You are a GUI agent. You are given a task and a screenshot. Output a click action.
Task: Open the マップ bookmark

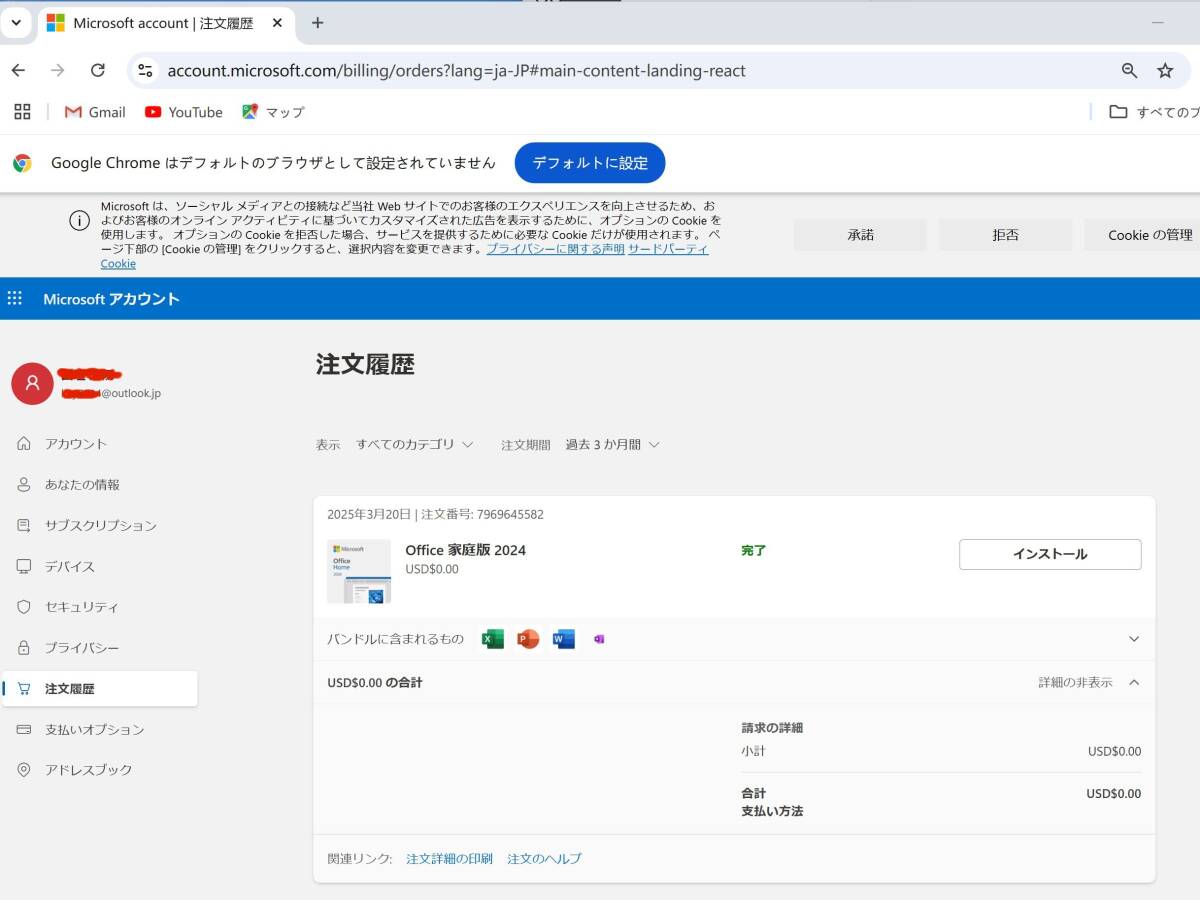click(x=272, y=112)
